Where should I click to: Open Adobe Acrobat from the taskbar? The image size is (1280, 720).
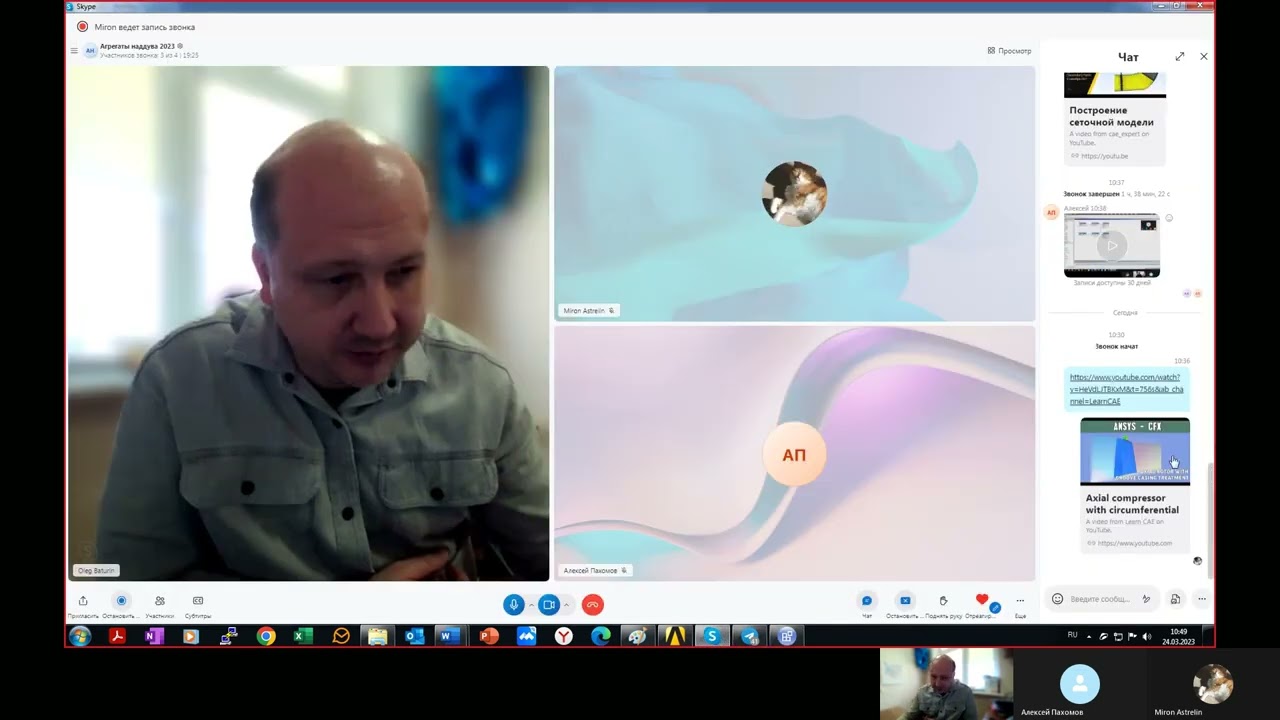click(117, 636)
